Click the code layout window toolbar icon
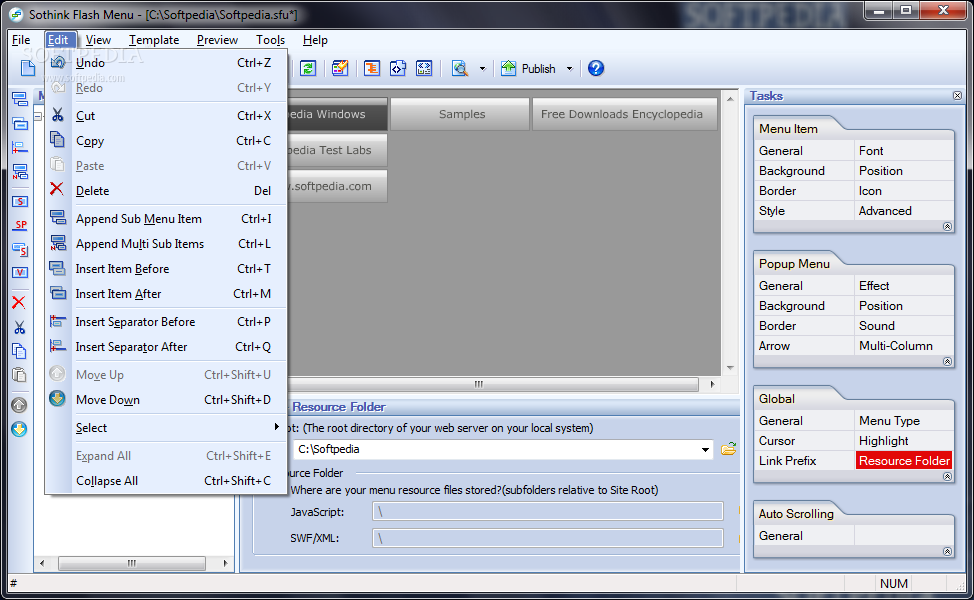 tap(424, 68)
